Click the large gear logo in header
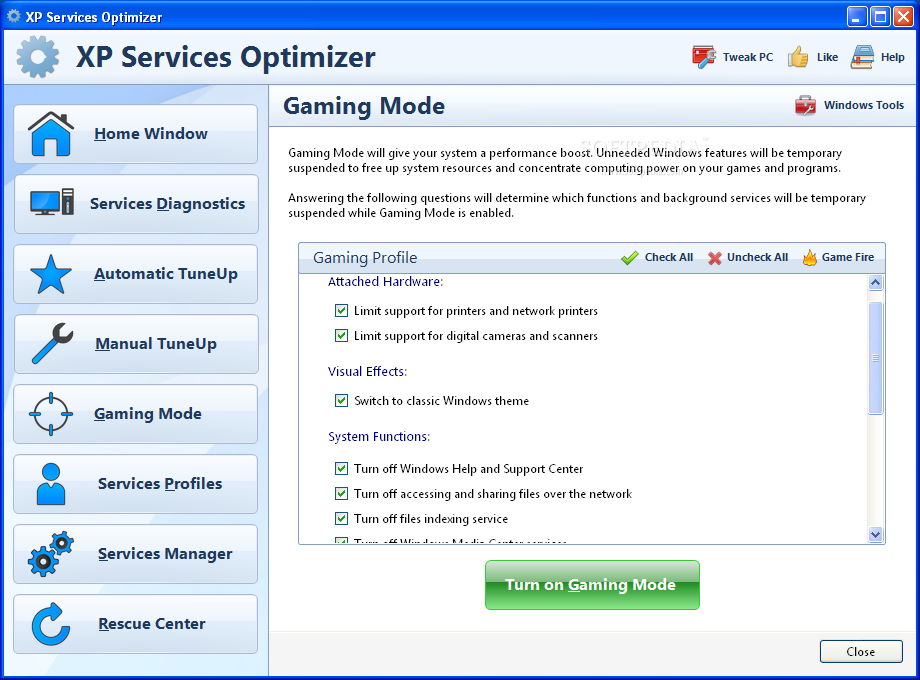920x680 pixels. coord(38,57)
